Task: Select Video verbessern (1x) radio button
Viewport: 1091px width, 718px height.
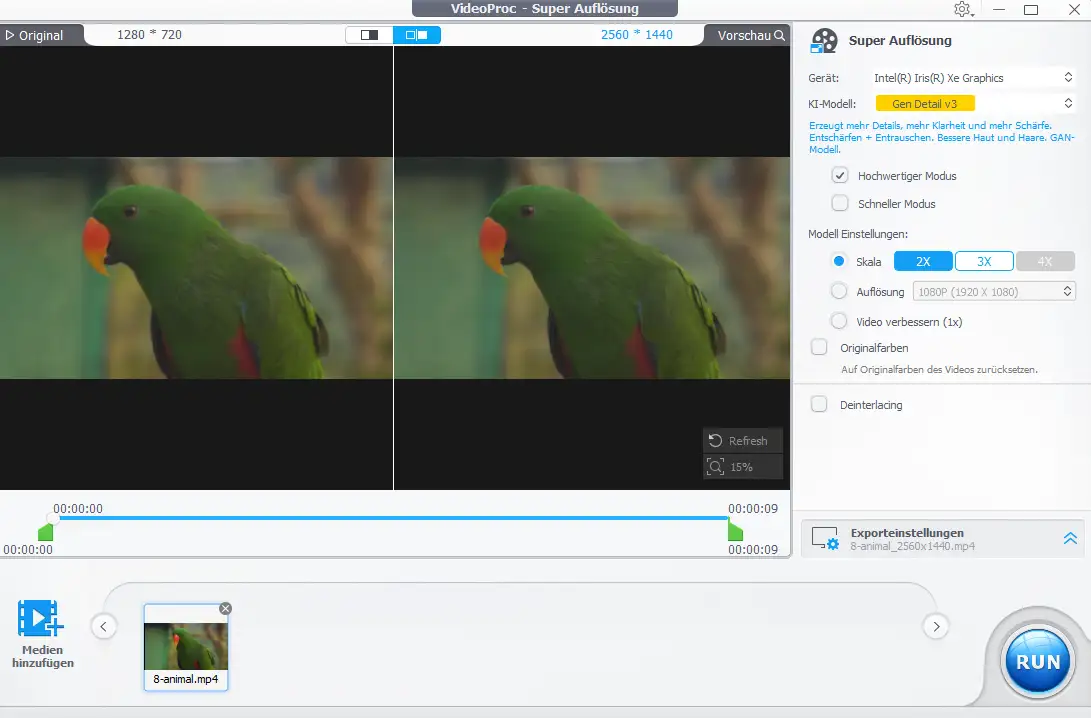Action: coord(839,321)
